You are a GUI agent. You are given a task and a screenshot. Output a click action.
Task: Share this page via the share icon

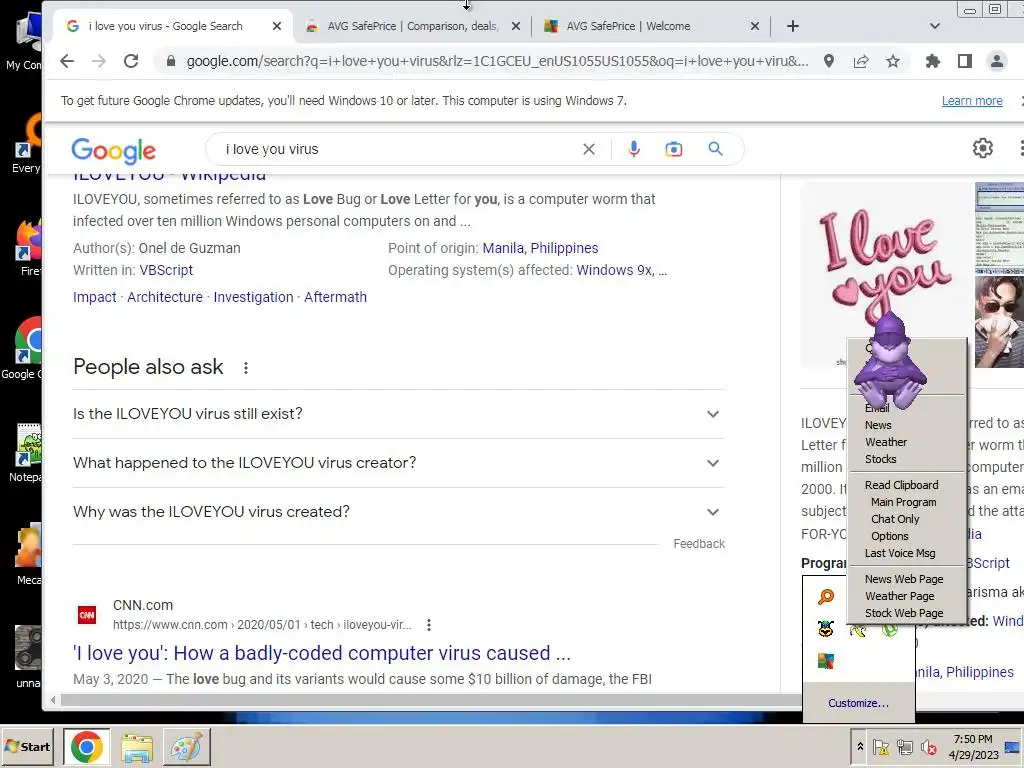tap(861, 61)
